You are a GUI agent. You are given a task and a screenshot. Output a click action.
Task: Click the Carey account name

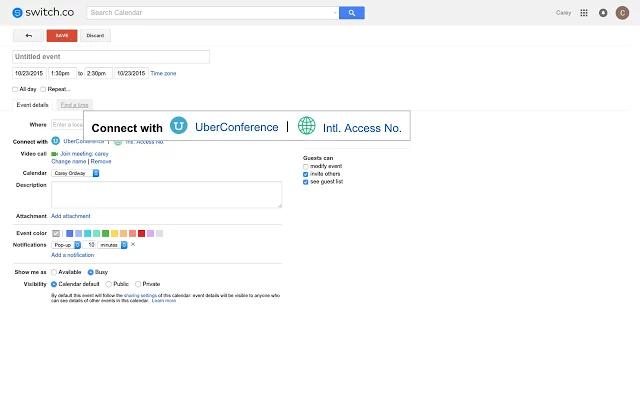563,13
